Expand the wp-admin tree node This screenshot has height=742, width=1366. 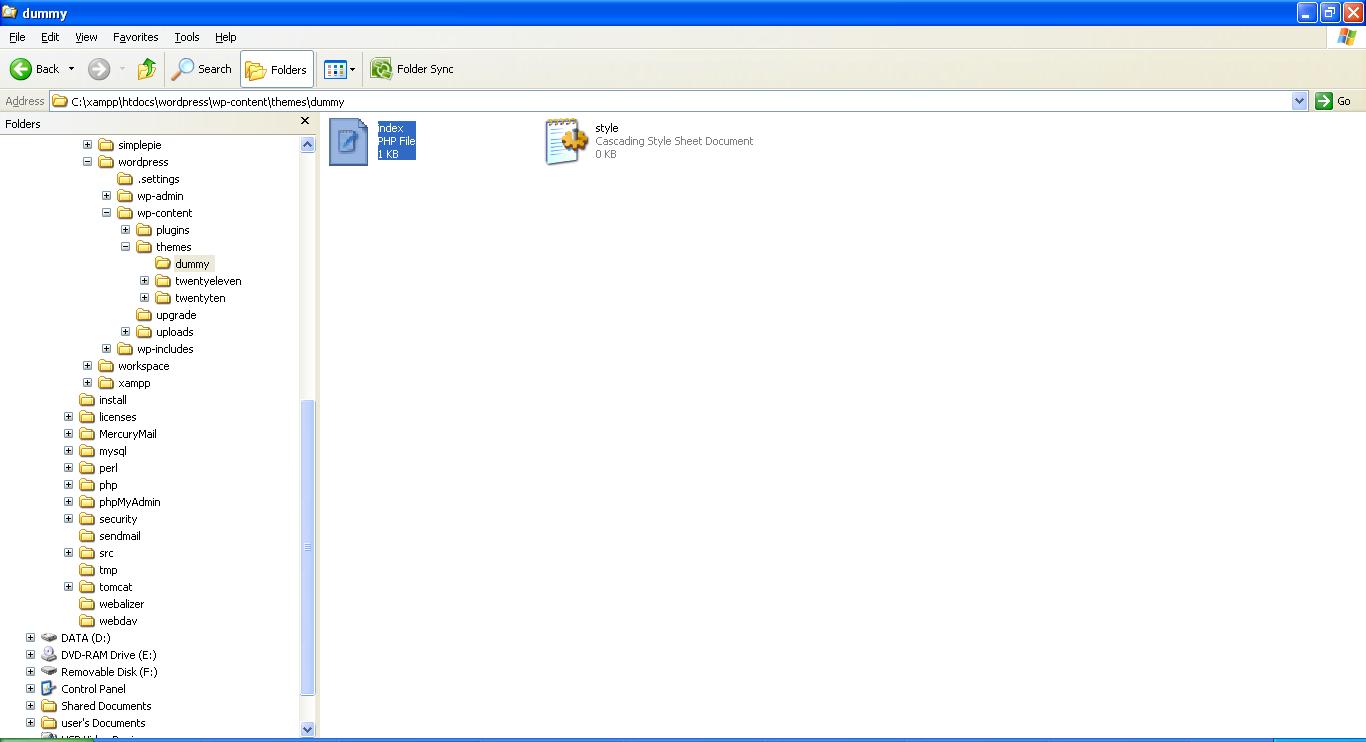[106, 196]
